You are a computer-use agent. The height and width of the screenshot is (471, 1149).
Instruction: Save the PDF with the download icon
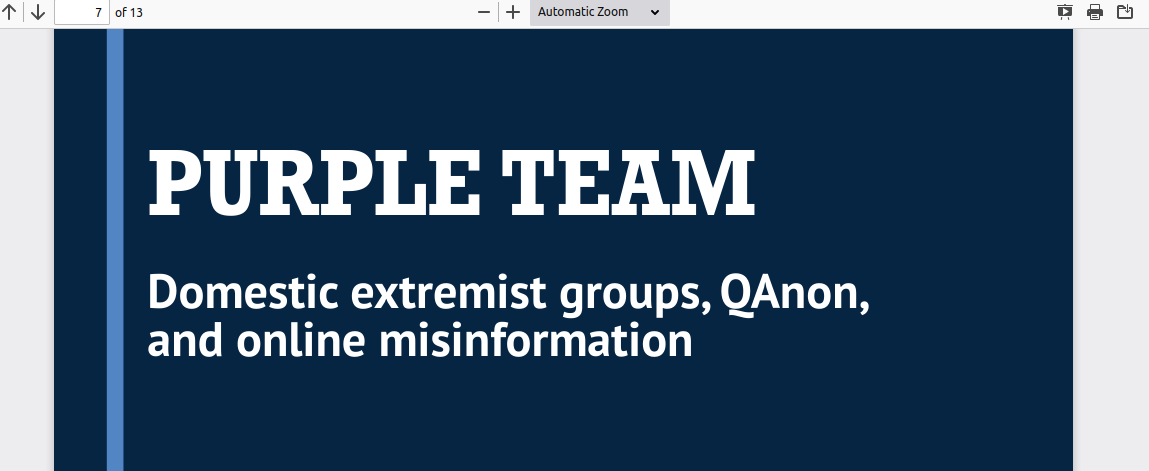click(x=1125, y=12)
